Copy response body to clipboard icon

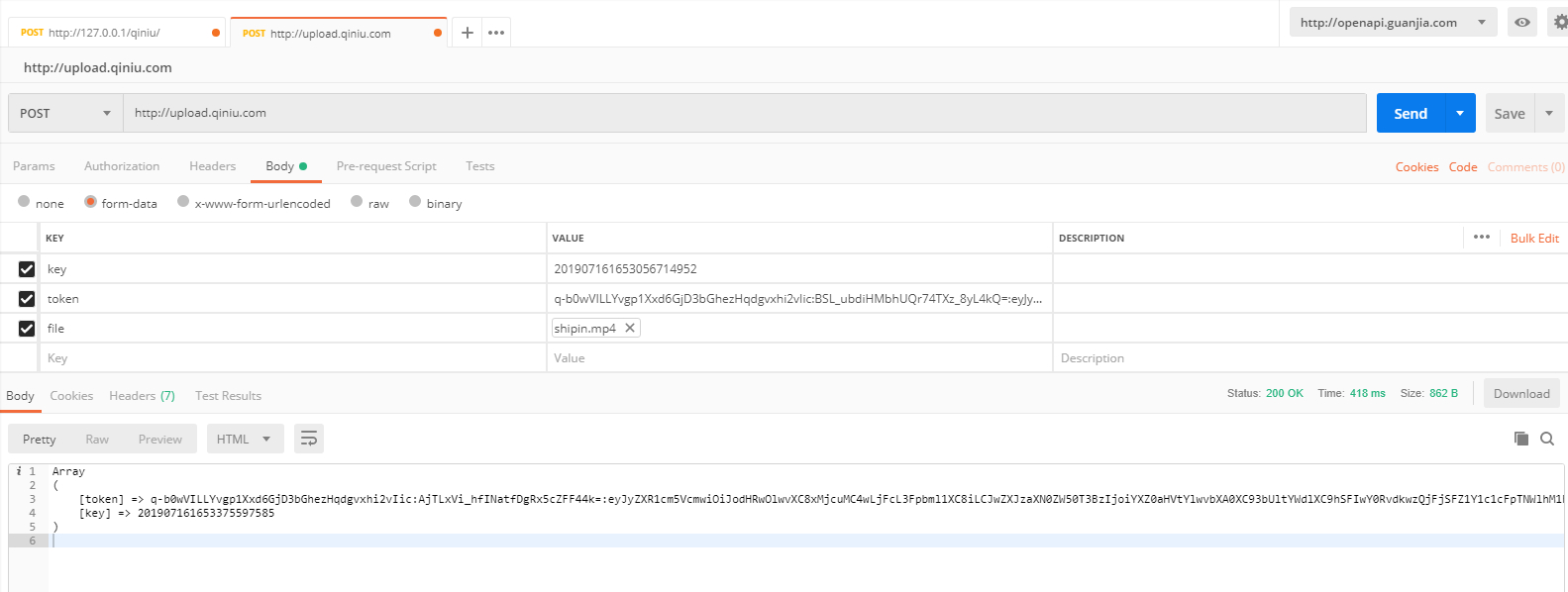1521,439
